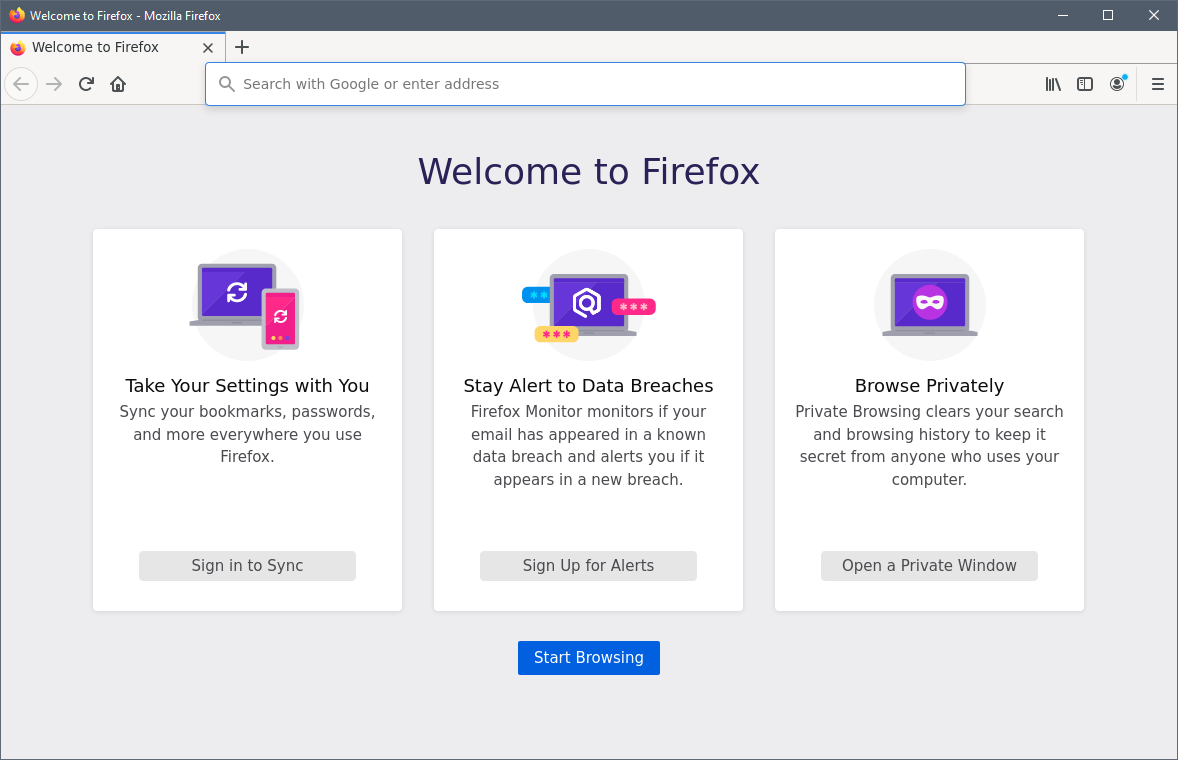
Task: Open the hamburger application menu
Action: tap(1158, 84)
